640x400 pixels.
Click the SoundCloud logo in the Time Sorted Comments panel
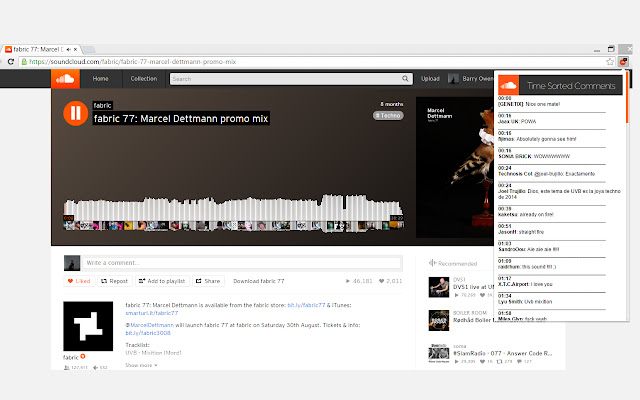(x=509, y=85)
